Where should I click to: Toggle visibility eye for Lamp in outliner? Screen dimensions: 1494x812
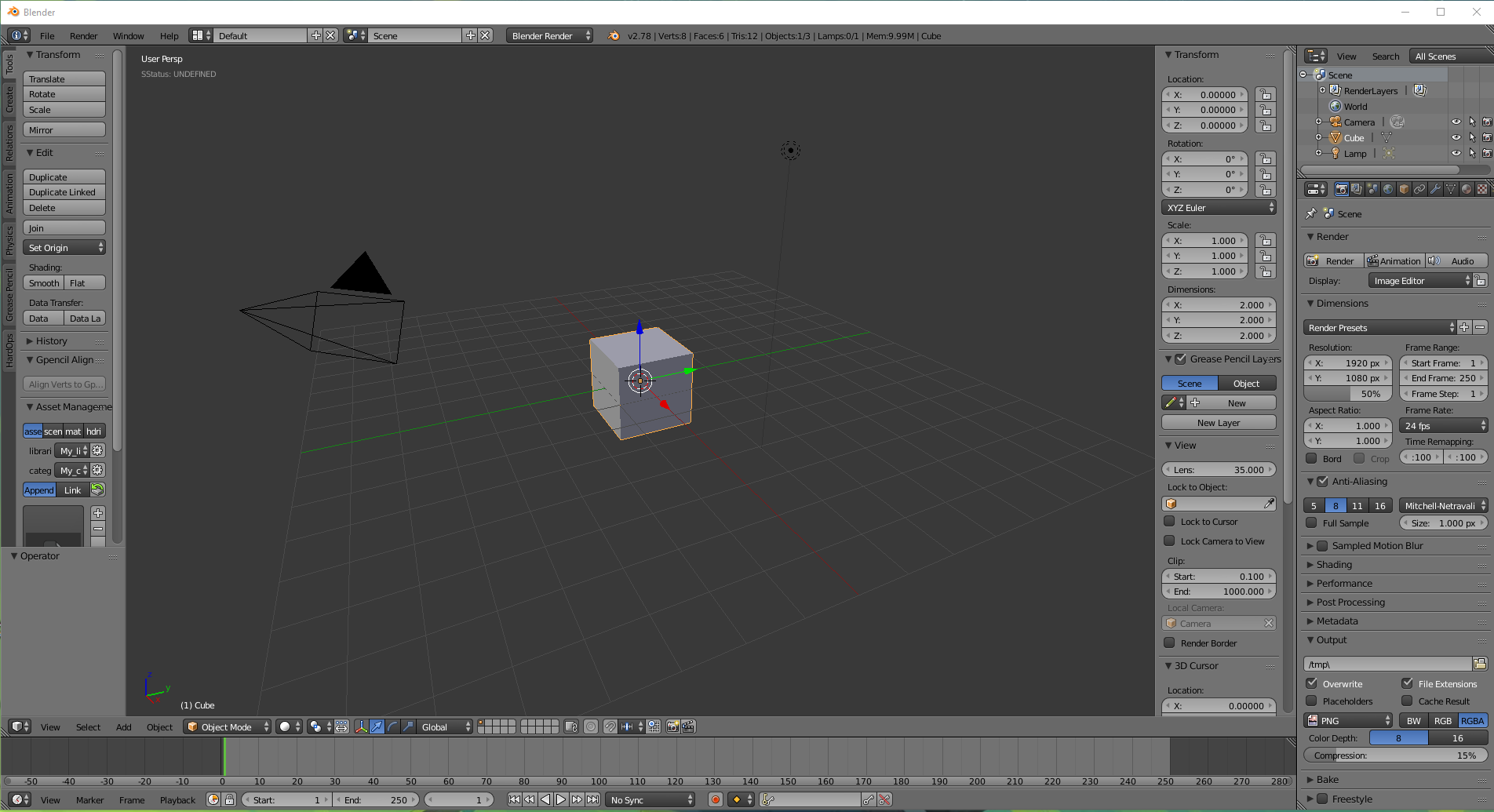click(1456, 153)
